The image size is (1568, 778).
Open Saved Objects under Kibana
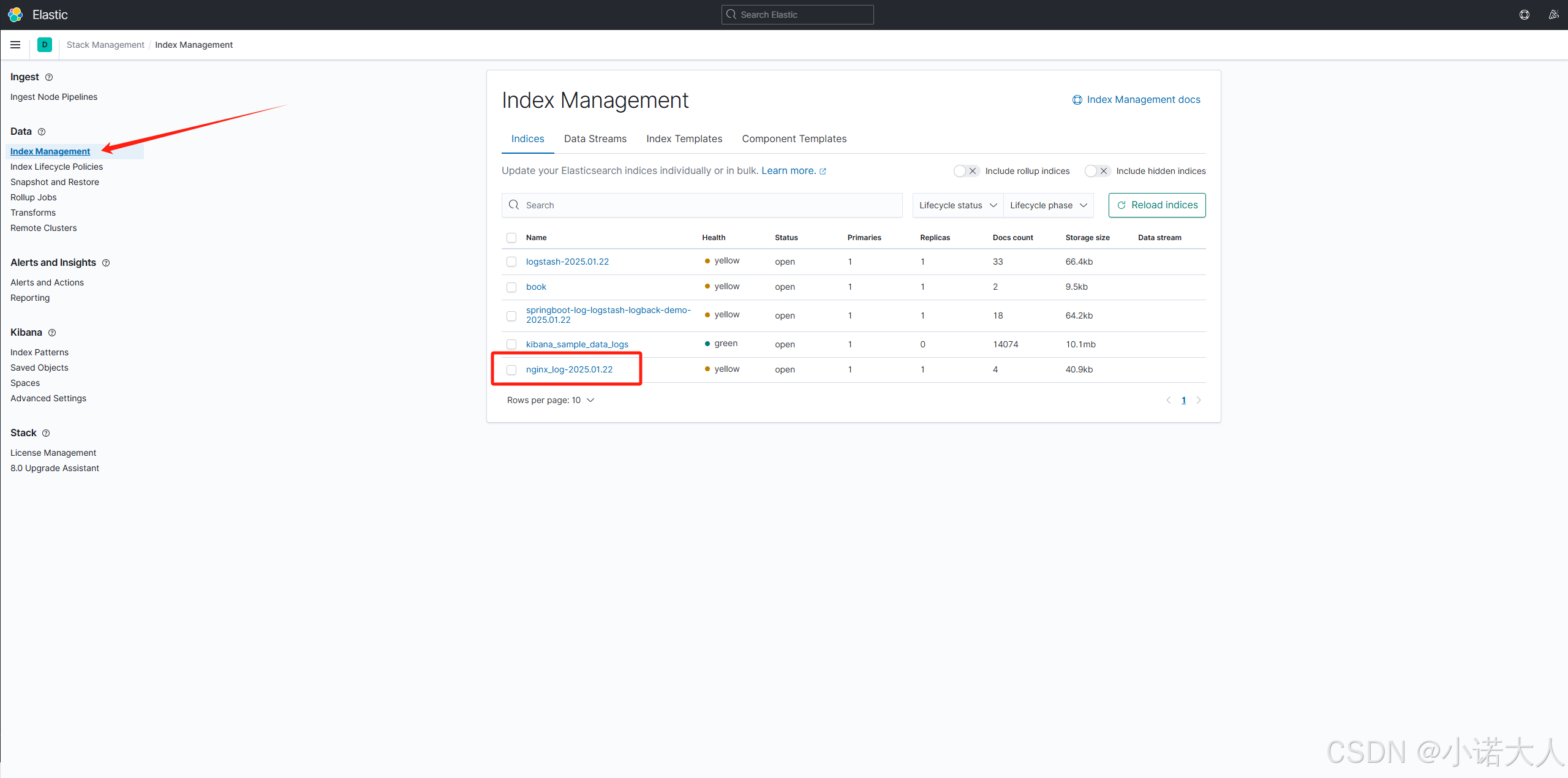(x=39, y=368)
